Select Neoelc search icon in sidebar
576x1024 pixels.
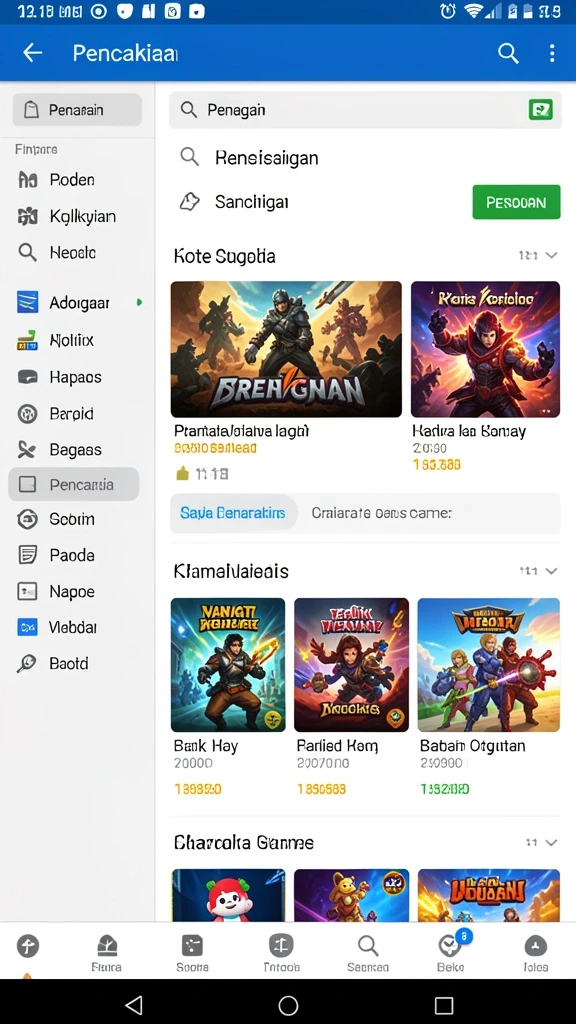point(27,252)
